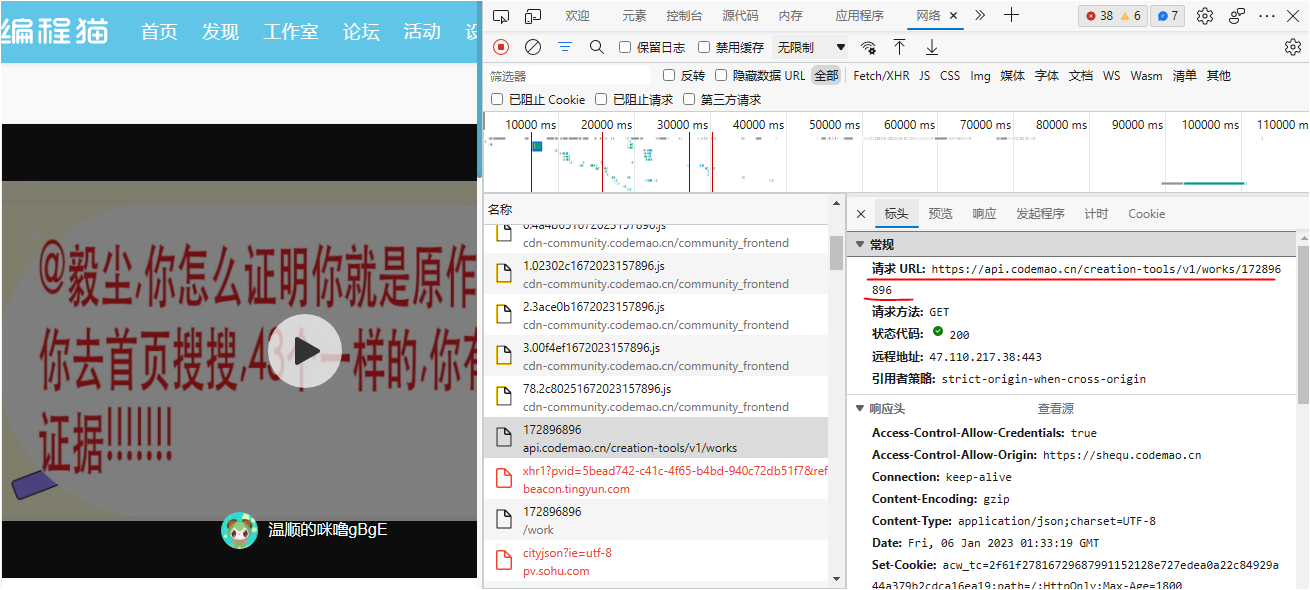Filter requests by JS
Screen dimensions: 1310x590
(924, 76)
